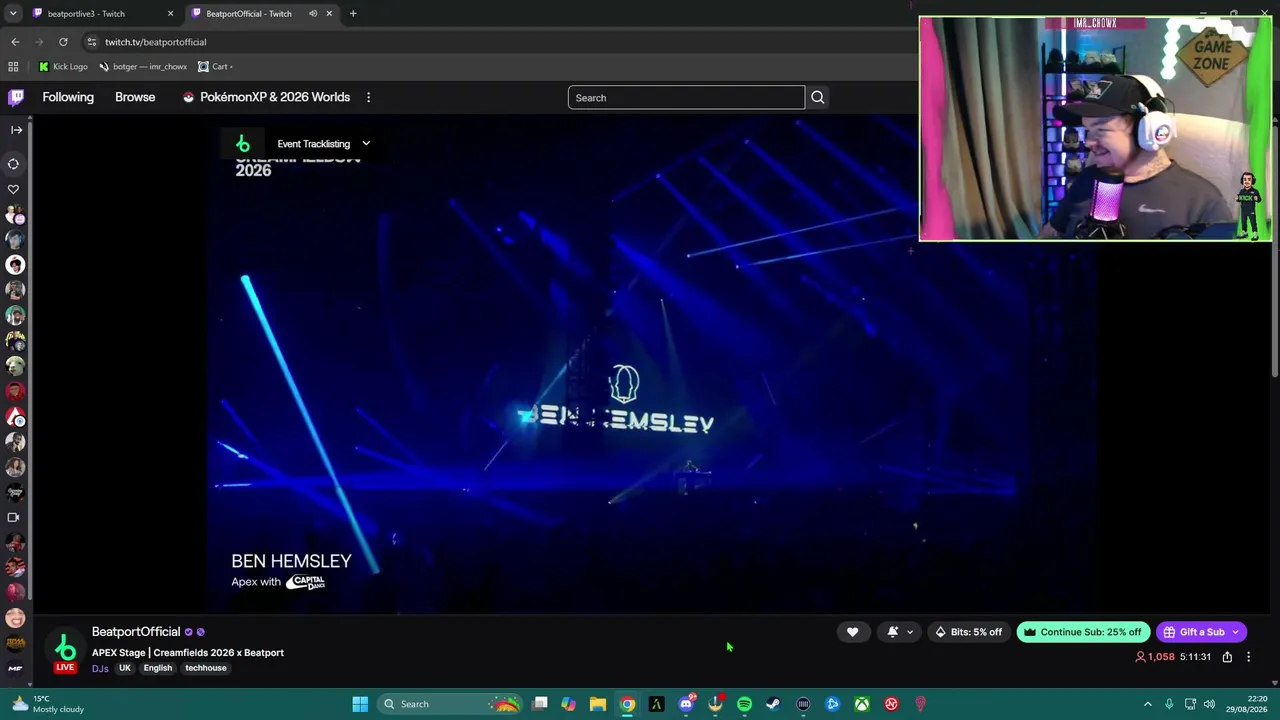This screenshot has height=720, width=1280.
Task: Expand the Twitch left sidebar
Action: [x=16, y=129]
